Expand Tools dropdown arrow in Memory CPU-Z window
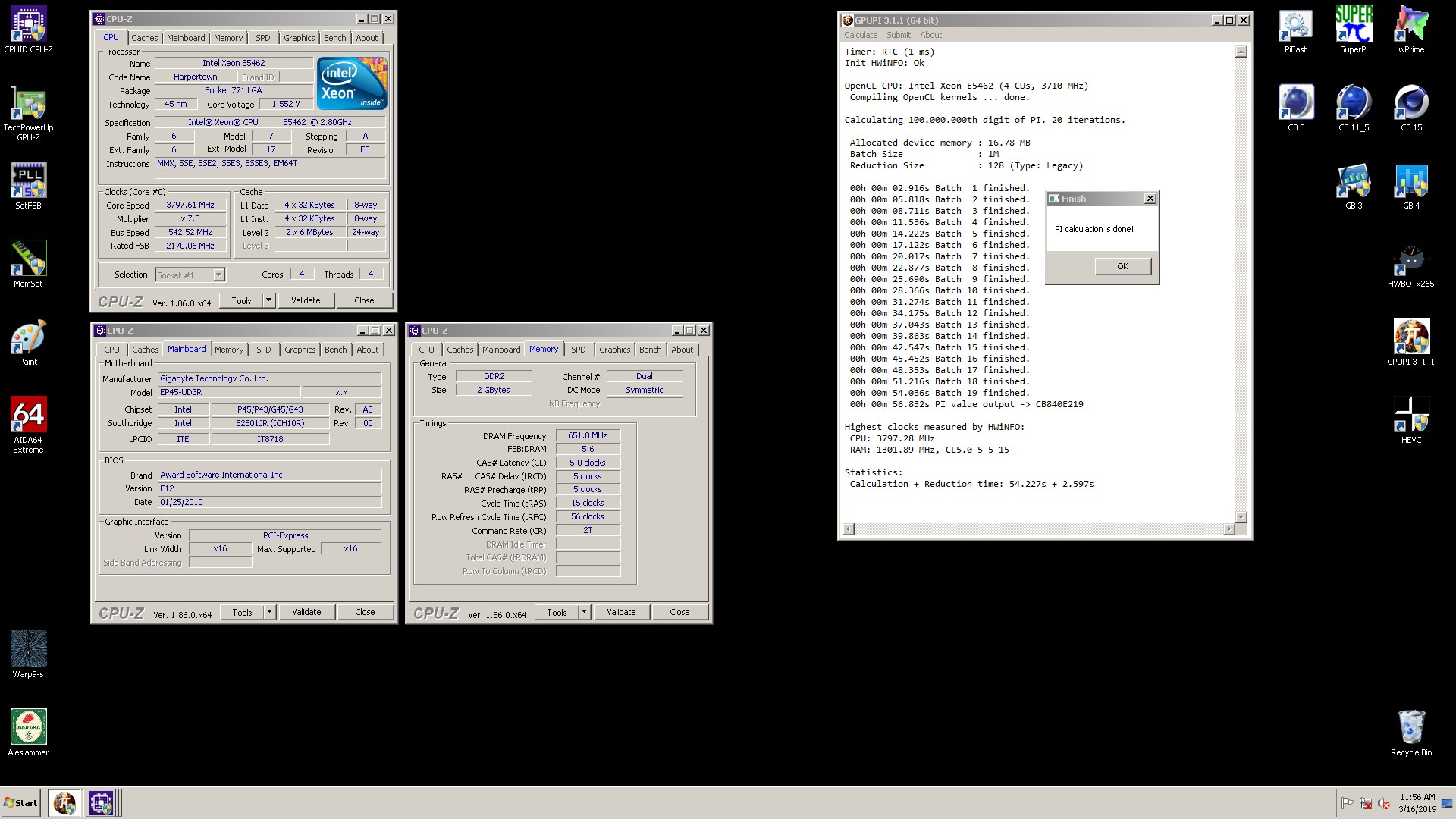Image resolution: width=1456 pixels, height=819 pixels. coord(584,612)
